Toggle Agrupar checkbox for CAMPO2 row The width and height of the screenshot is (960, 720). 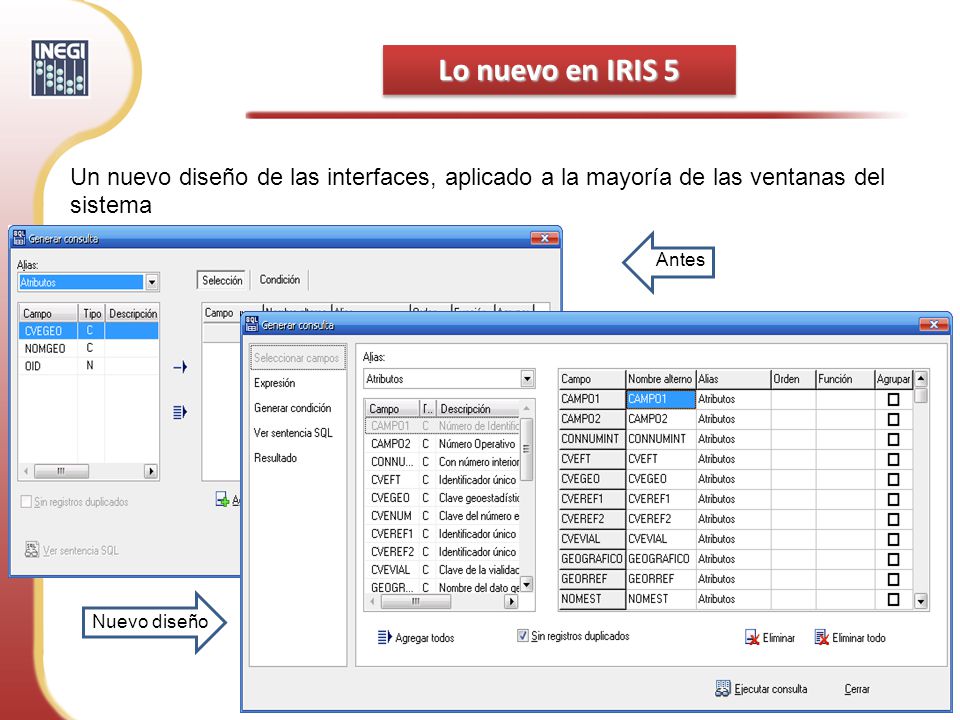pos(893,419)
